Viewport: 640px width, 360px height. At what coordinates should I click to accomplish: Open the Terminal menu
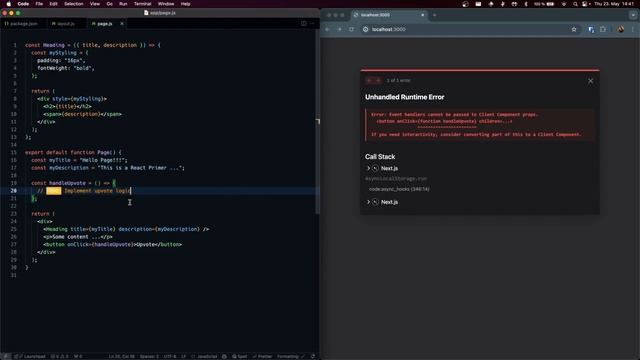pos(142,4)
